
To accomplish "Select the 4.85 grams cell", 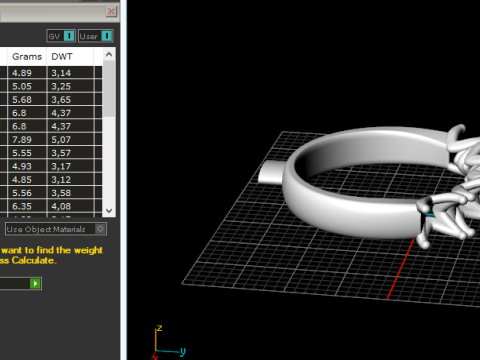I will 27,179.
